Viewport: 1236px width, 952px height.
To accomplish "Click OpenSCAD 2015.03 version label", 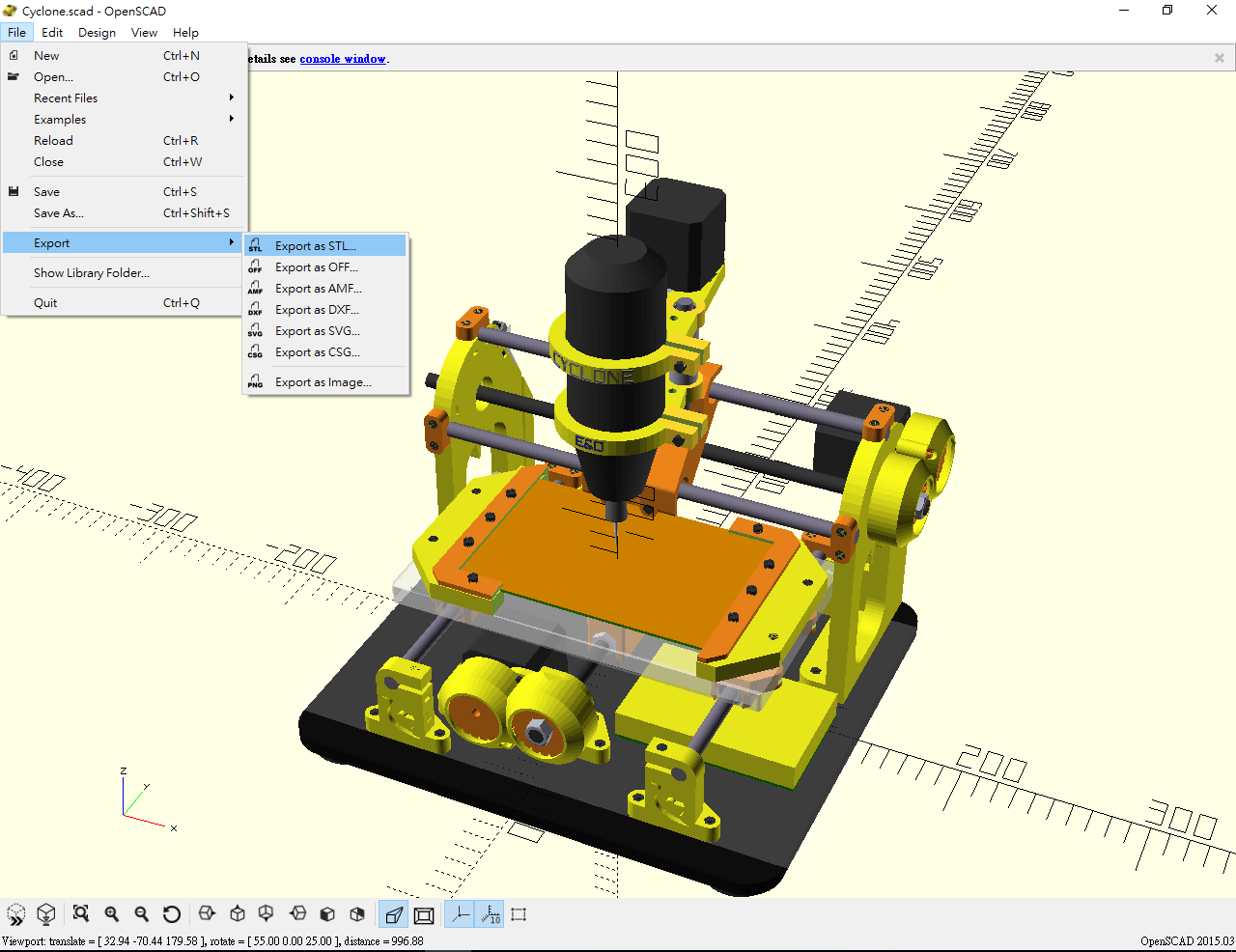I will click(x=1187, y=940).
